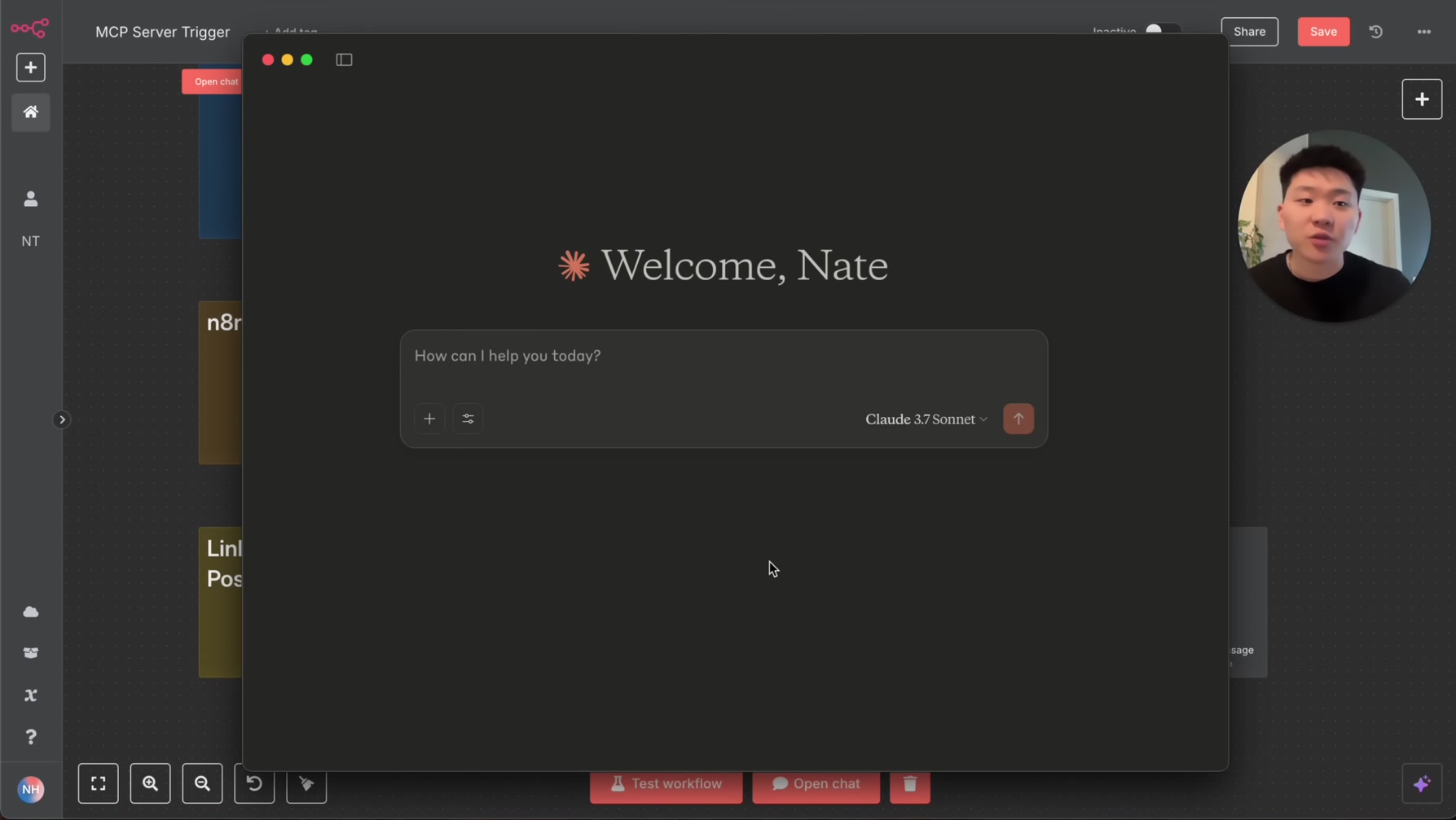This screenshot has height=820, width=1456.
Task: Click the MCP Server Trigger workflow title
Action: click(163, 32)
